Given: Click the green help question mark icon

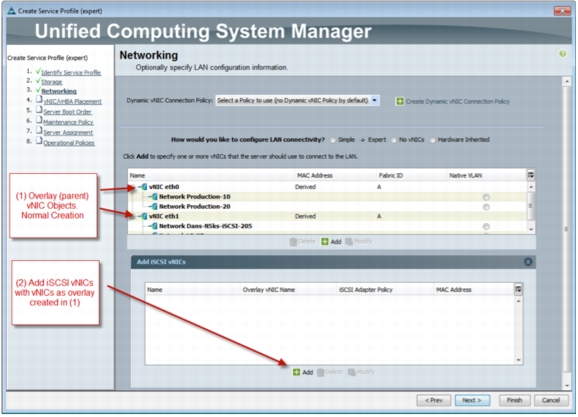Looking at the screenshot, I should click(562, 54).
